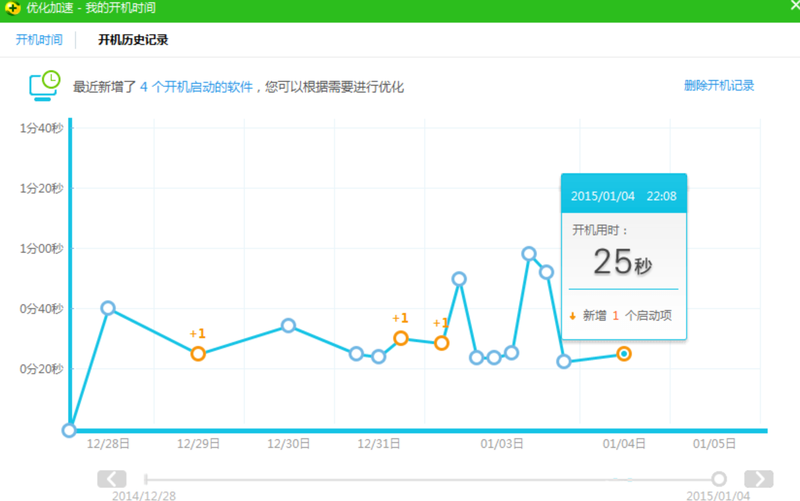800x501 pixels.
Task: Click the data point above 12/30日
Action: (288, 325)
